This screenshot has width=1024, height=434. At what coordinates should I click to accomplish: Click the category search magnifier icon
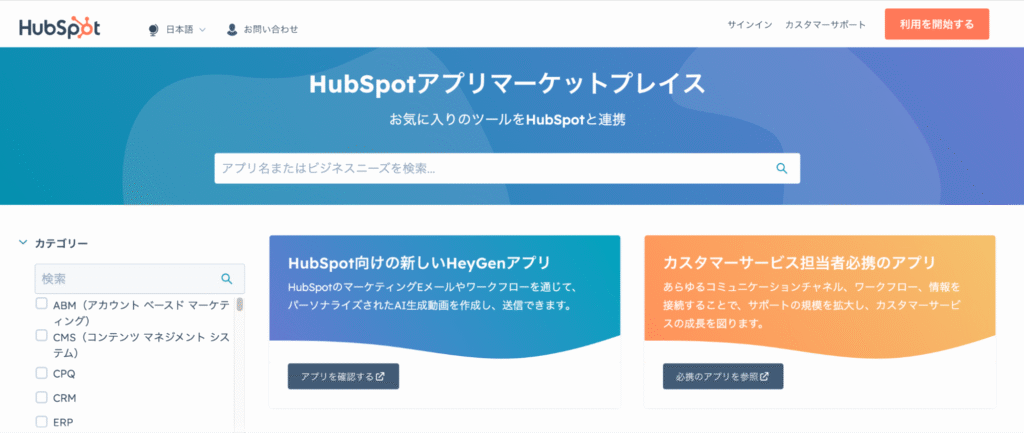227,278
